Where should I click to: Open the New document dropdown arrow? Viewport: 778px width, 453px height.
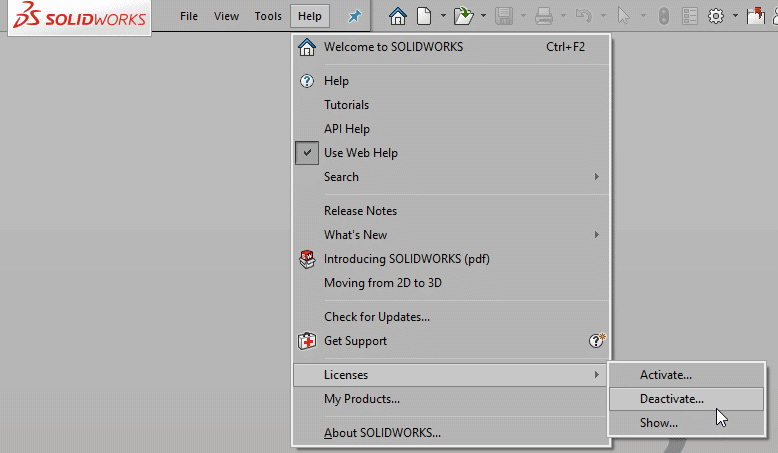pyautogui.click(x=443, y=16)
